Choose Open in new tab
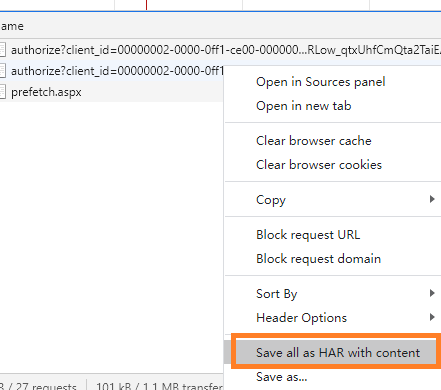Image resolution: width=441 pixels, height=390 pixels. [303, 106]
